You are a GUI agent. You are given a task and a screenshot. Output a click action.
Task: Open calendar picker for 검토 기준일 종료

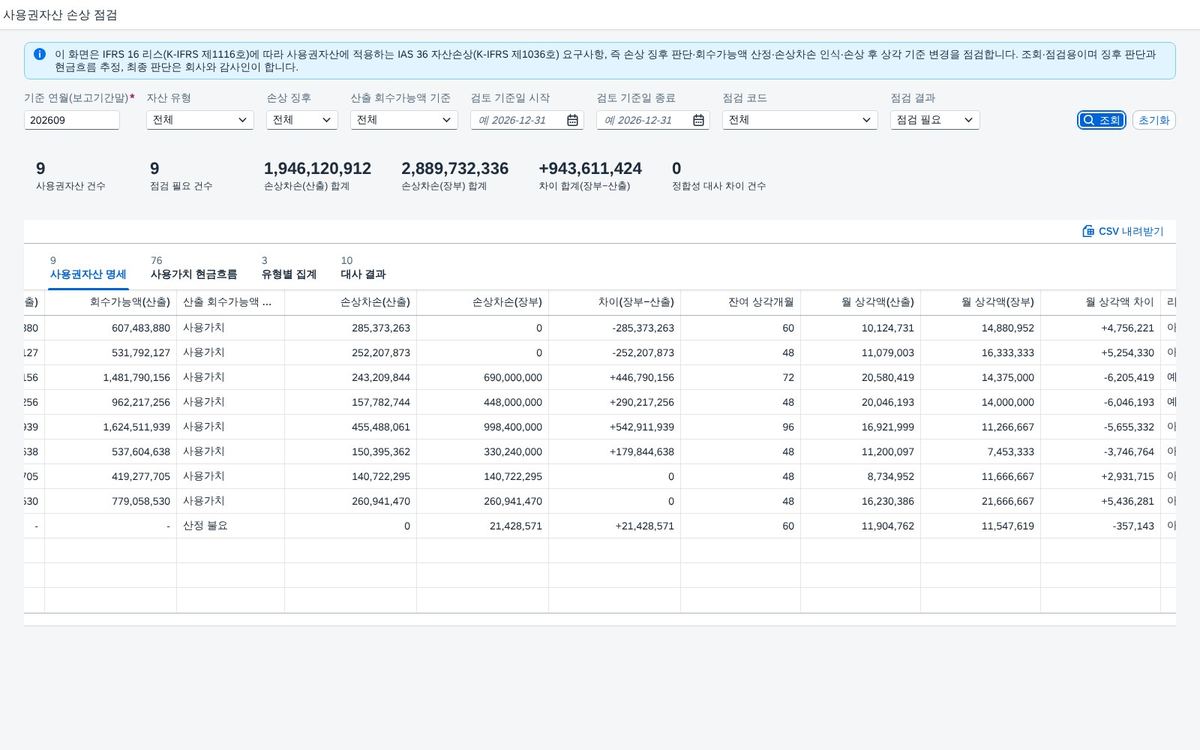click(x=698, y=120)
